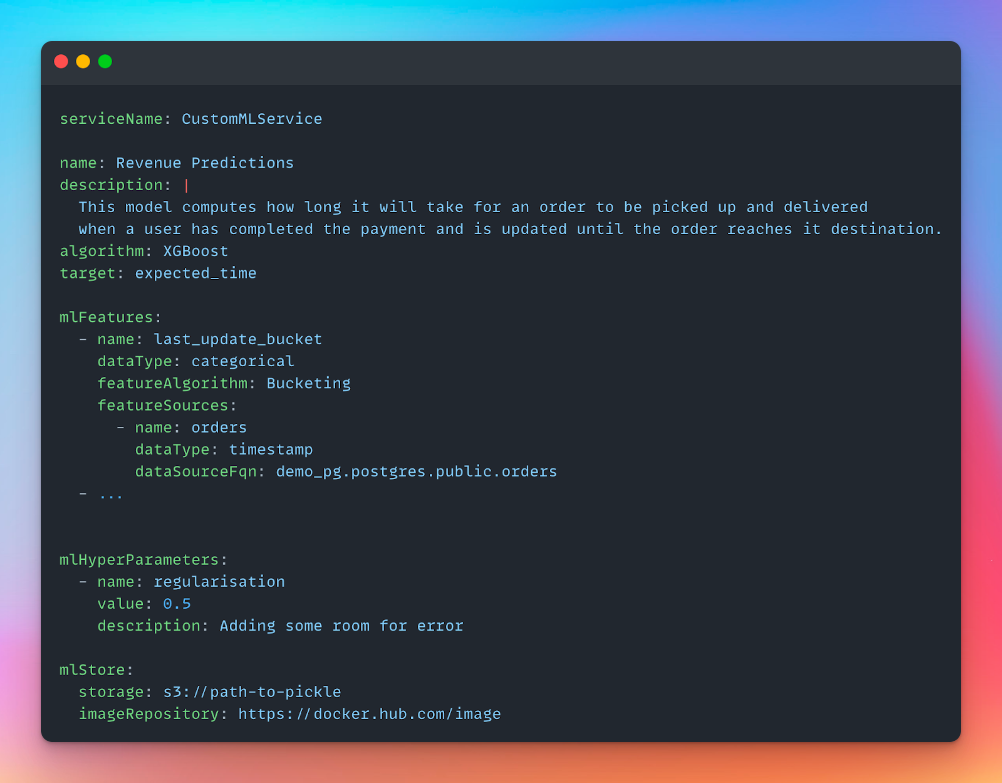The image size is (1002, 783).
Task: Click the Revenue Predictions name value
Action: coord(205,163)
